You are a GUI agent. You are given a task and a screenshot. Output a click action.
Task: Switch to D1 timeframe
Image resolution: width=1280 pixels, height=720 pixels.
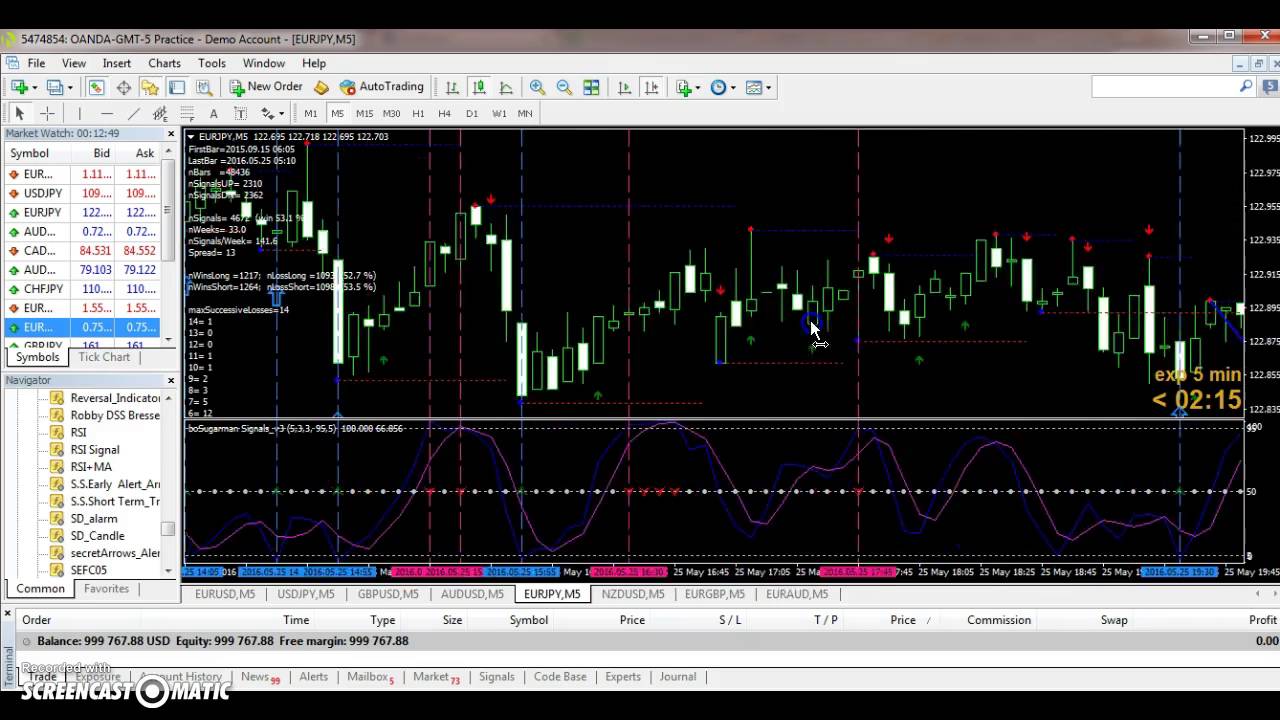472,113
